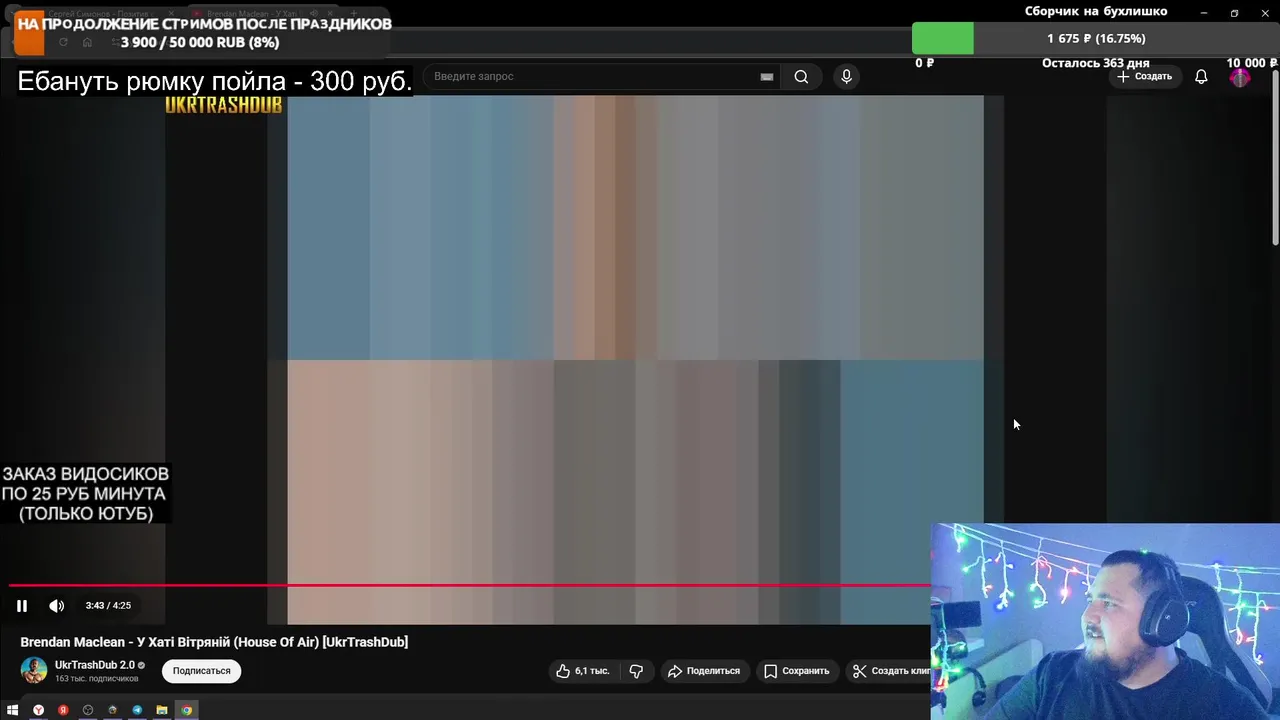
Task: Open Yandex Browser from the taskbar
Action: tap(38, 710)
